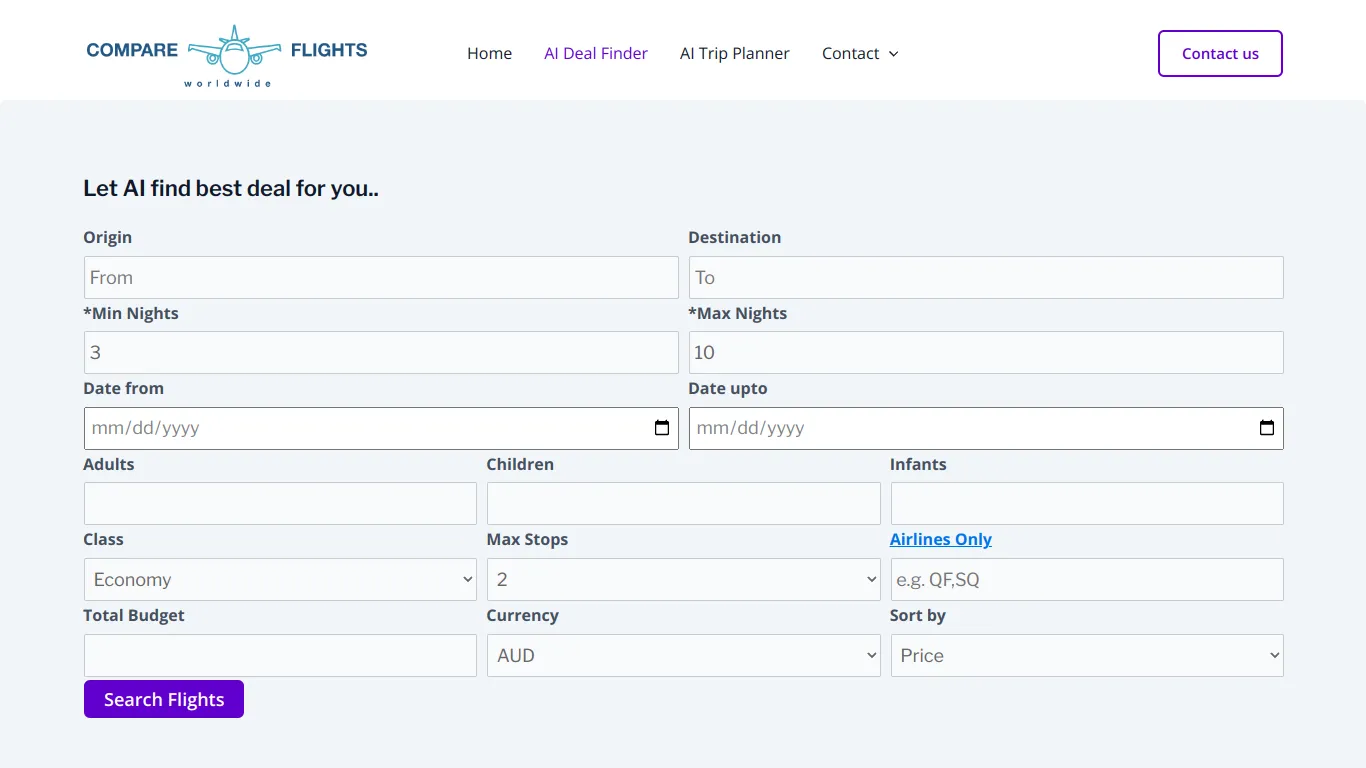Click the Adults input field
The image size is (1366, 768).
[x=279, y=503]
